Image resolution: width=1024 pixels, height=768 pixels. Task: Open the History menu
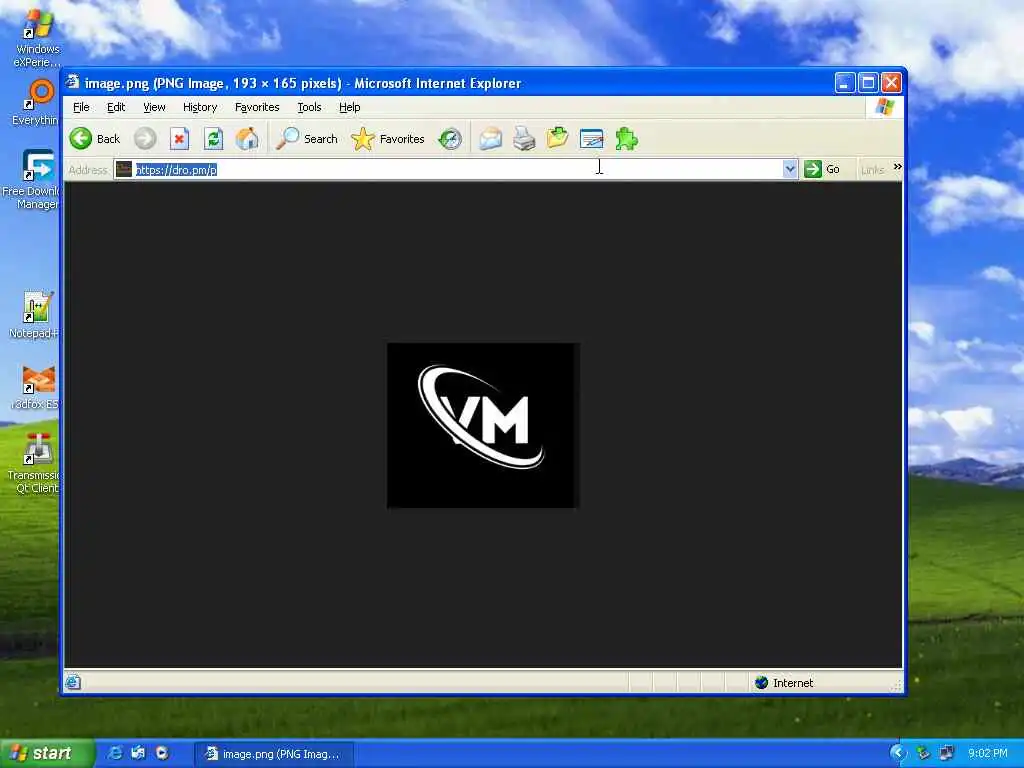[x=200, y=107]
